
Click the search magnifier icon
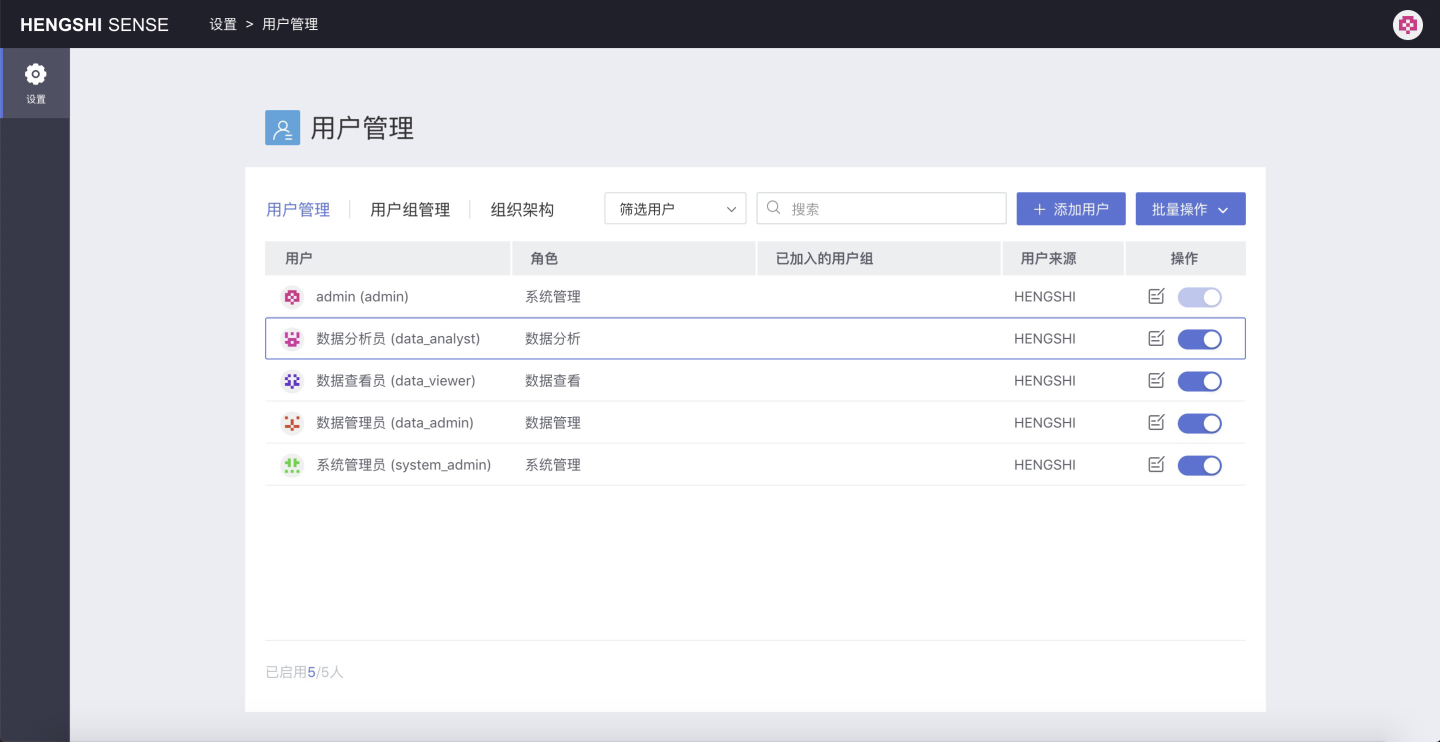pyautogui.click(x=774, y=208)
